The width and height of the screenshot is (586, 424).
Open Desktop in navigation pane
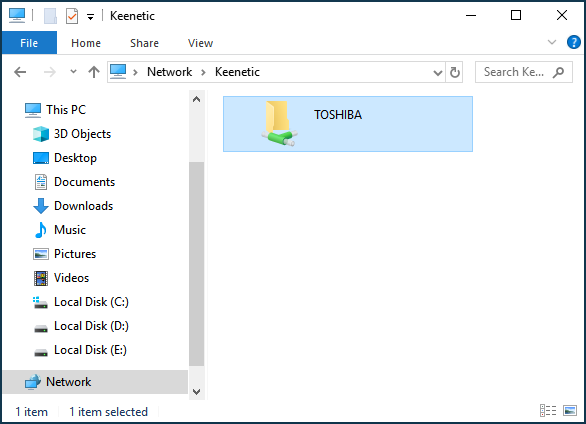[65, 158]
